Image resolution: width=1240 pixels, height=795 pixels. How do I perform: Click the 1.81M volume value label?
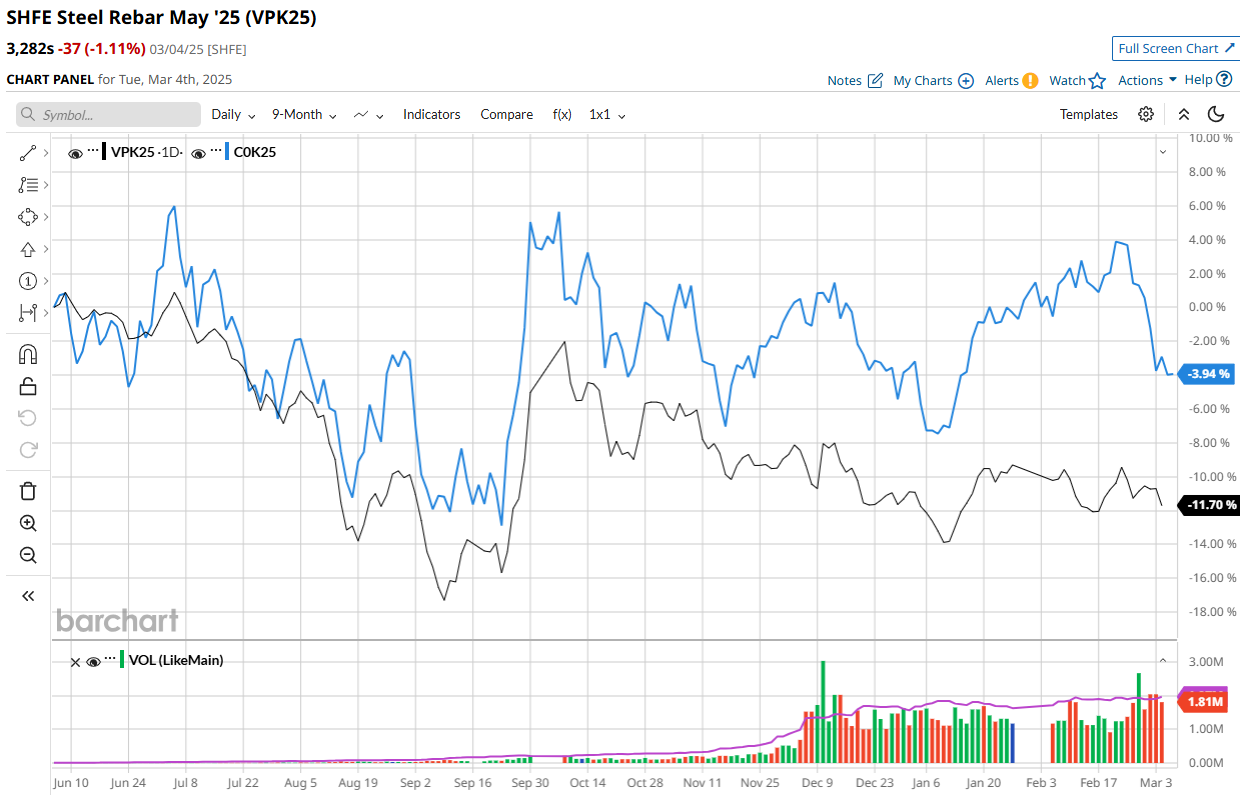(1204, 702)
